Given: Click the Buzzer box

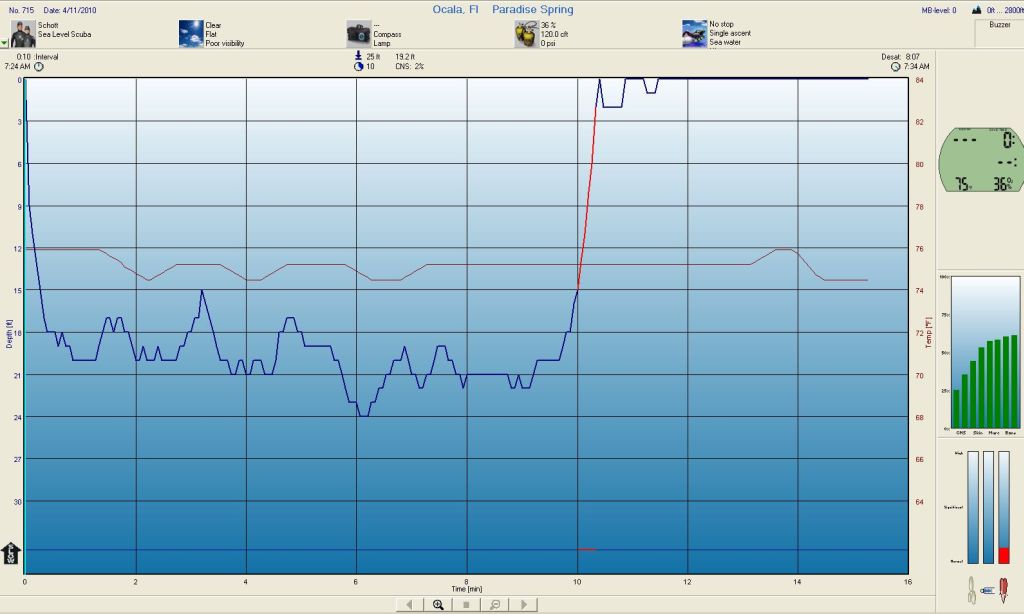Looking at the screenshot, I should pos(999,33).
